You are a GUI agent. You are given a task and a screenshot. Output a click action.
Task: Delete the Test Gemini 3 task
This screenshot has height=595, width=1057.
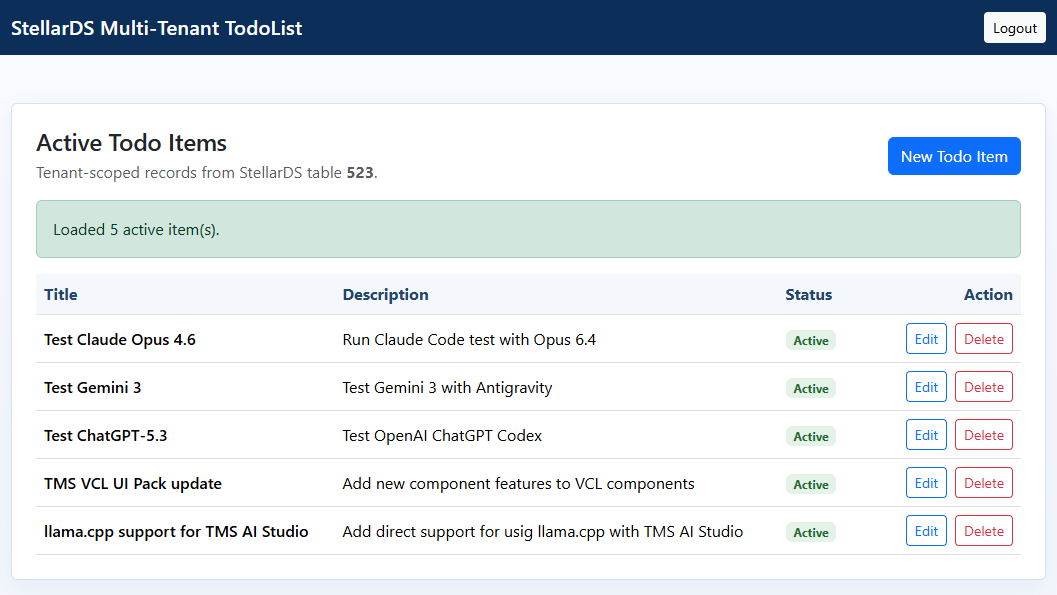983,386
